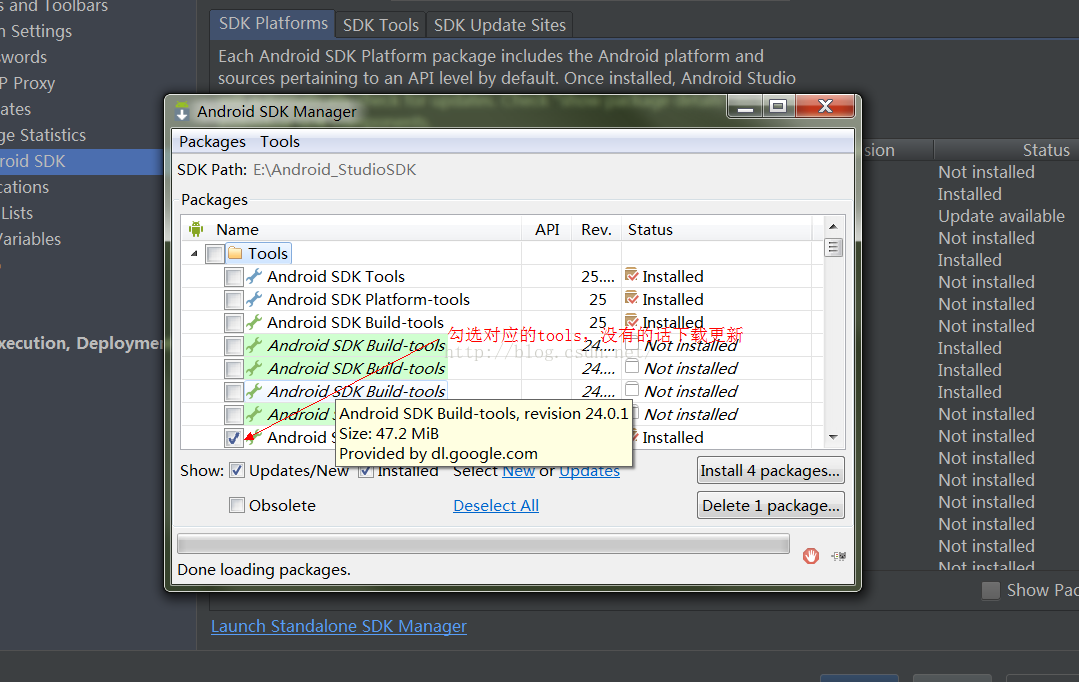
Task: Click the package list scrollbar thumb
Action: point(833,247)
